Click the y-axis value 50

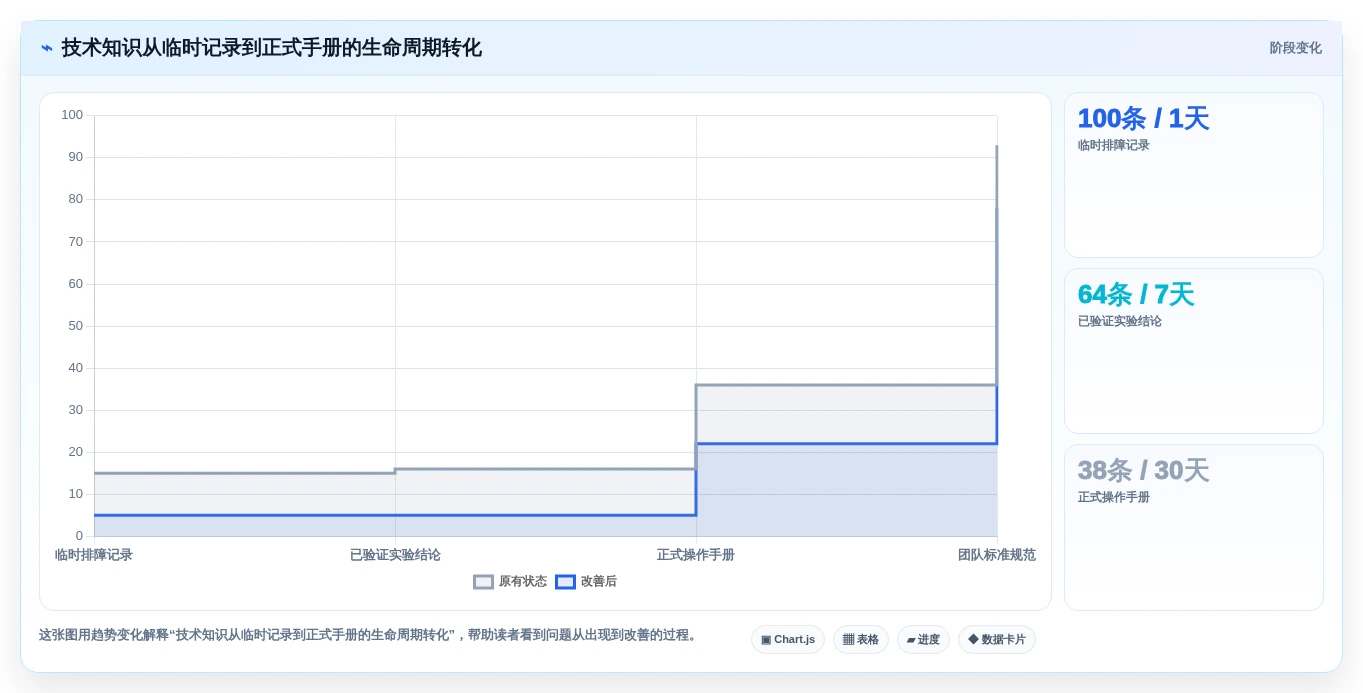[x=75, y=326]
